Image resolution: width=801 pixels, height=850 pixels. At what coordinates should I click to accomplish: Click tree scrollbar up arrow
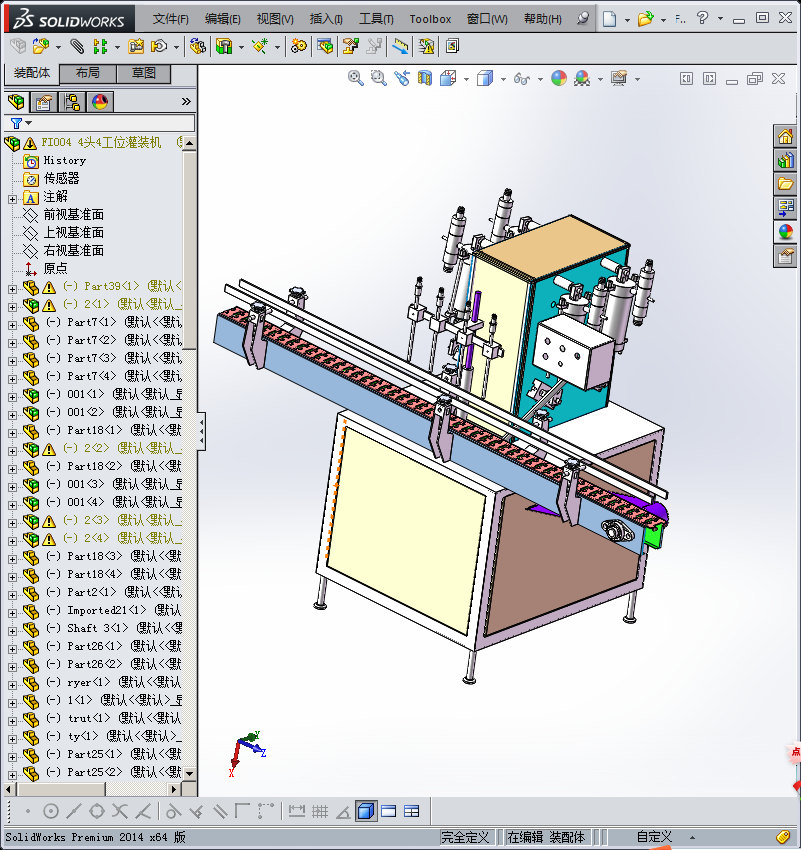coord(189,143)
